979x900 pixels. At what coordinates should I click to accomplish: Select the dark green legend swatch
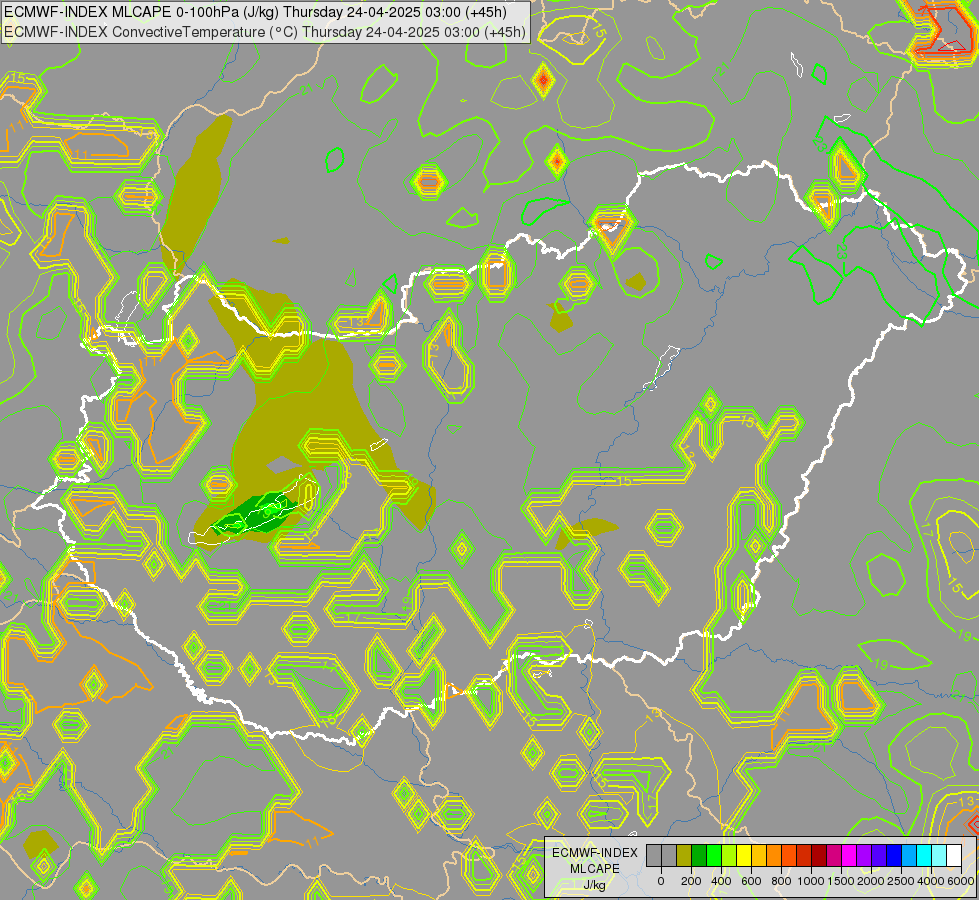click(699, 856)
